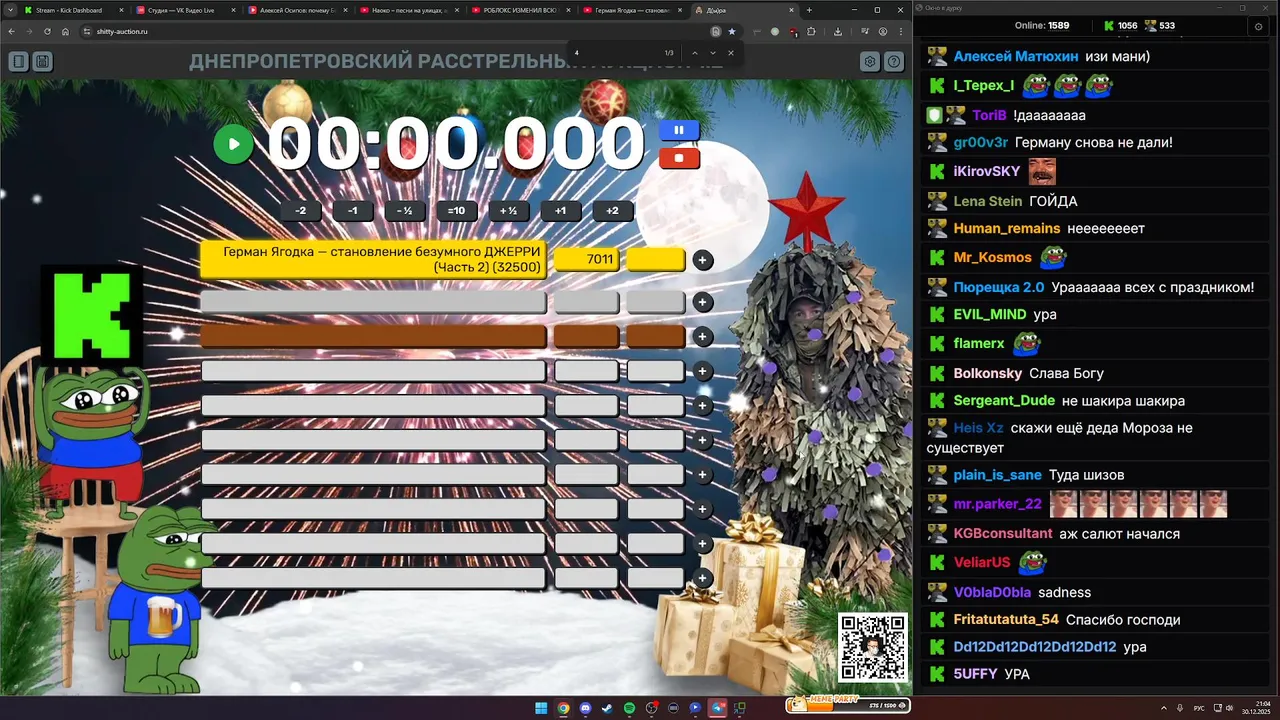Switch to the Алексей Осипов browser tab

297,10
